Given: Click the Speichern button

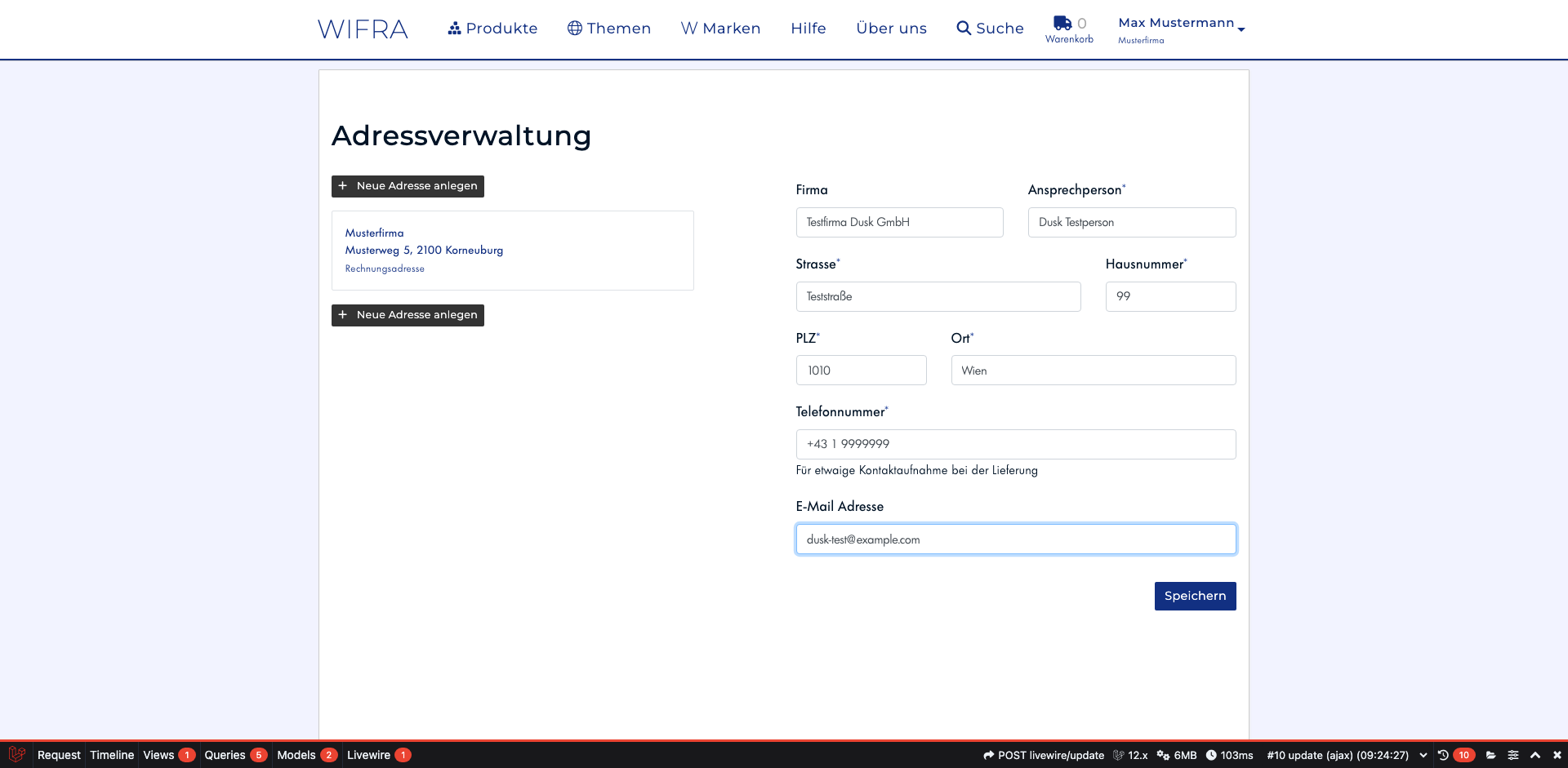Looking at the screenshot, I should point(1195,596).
